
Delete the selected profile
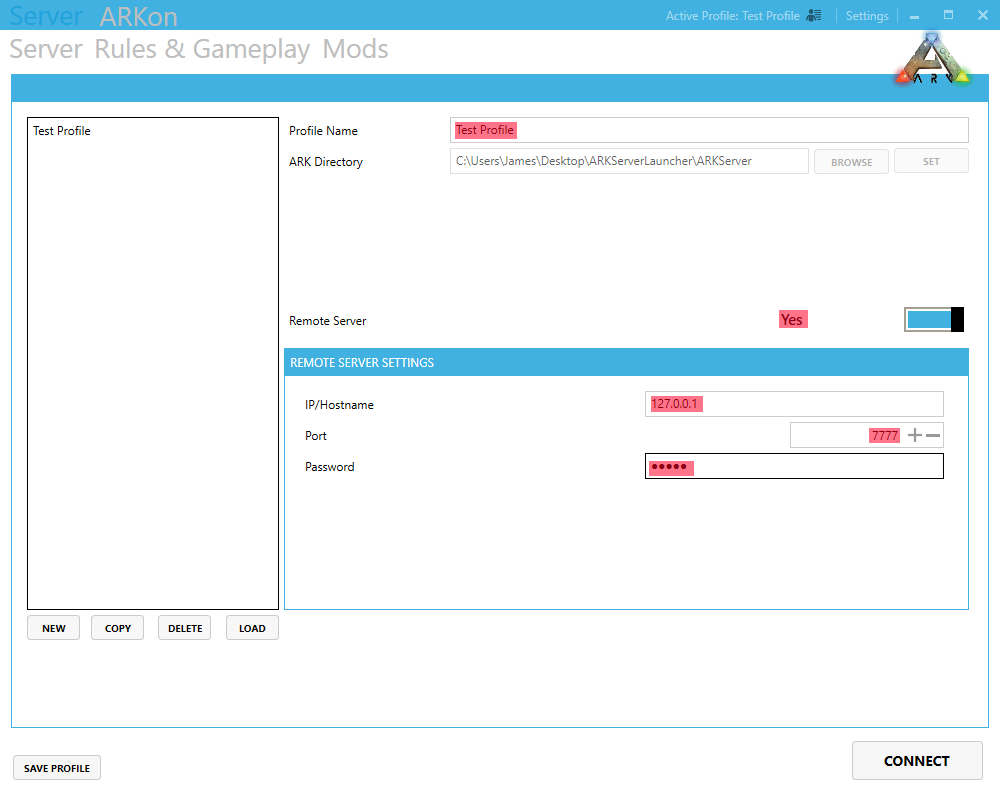coord(184,627)
